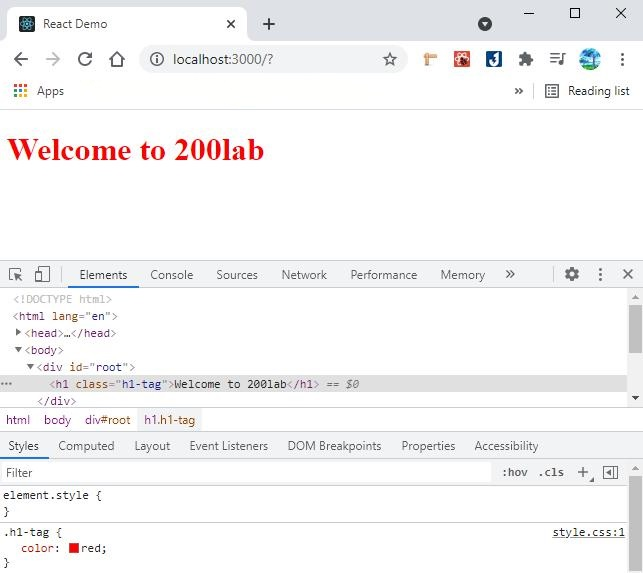
Task: Focus the styles Filter field
Action: click(x=246, y=473)
